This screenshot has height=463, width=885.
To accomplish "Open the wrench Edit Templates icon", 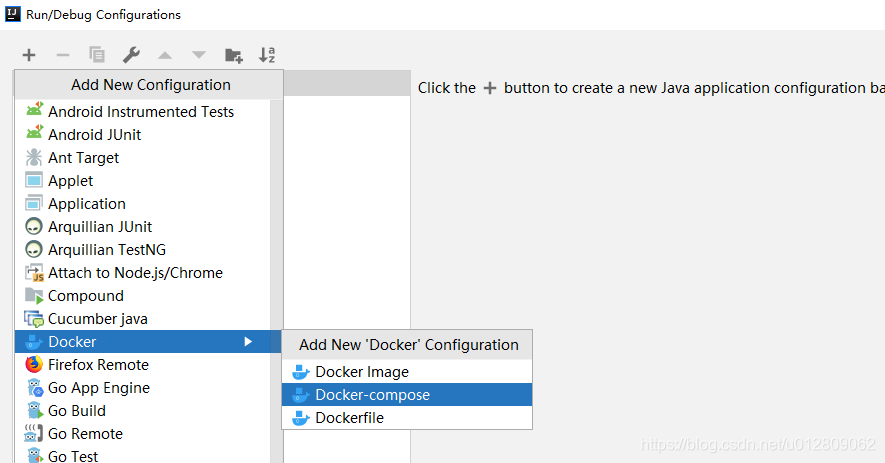I will 131,55.
